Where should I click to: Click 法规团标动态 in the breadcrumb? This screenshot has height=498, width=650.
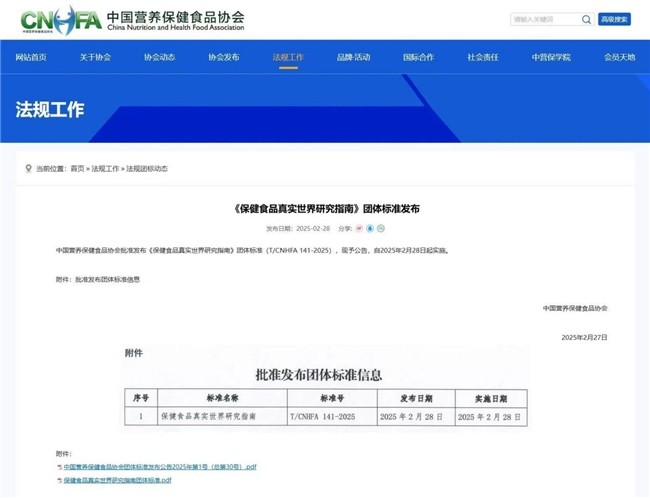pos(147,169)
